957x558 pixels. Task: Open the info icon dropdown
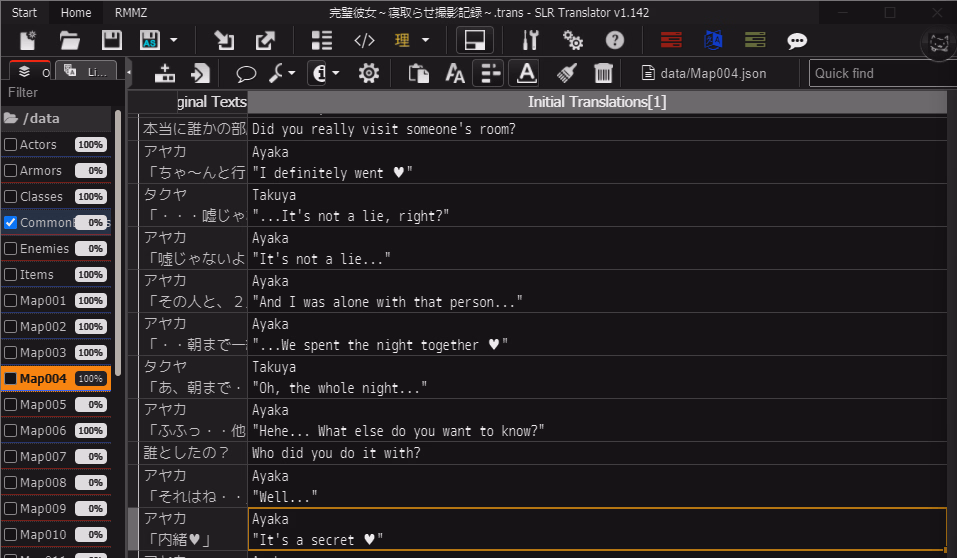pyautogui.click(x=335, y=73)
